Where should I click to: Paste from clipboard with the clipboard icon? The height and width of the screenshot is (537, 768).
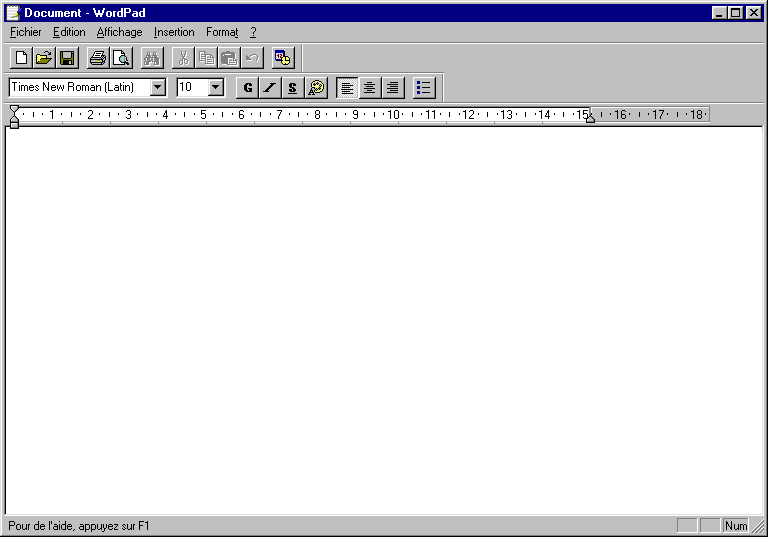[x=229, y=58]
